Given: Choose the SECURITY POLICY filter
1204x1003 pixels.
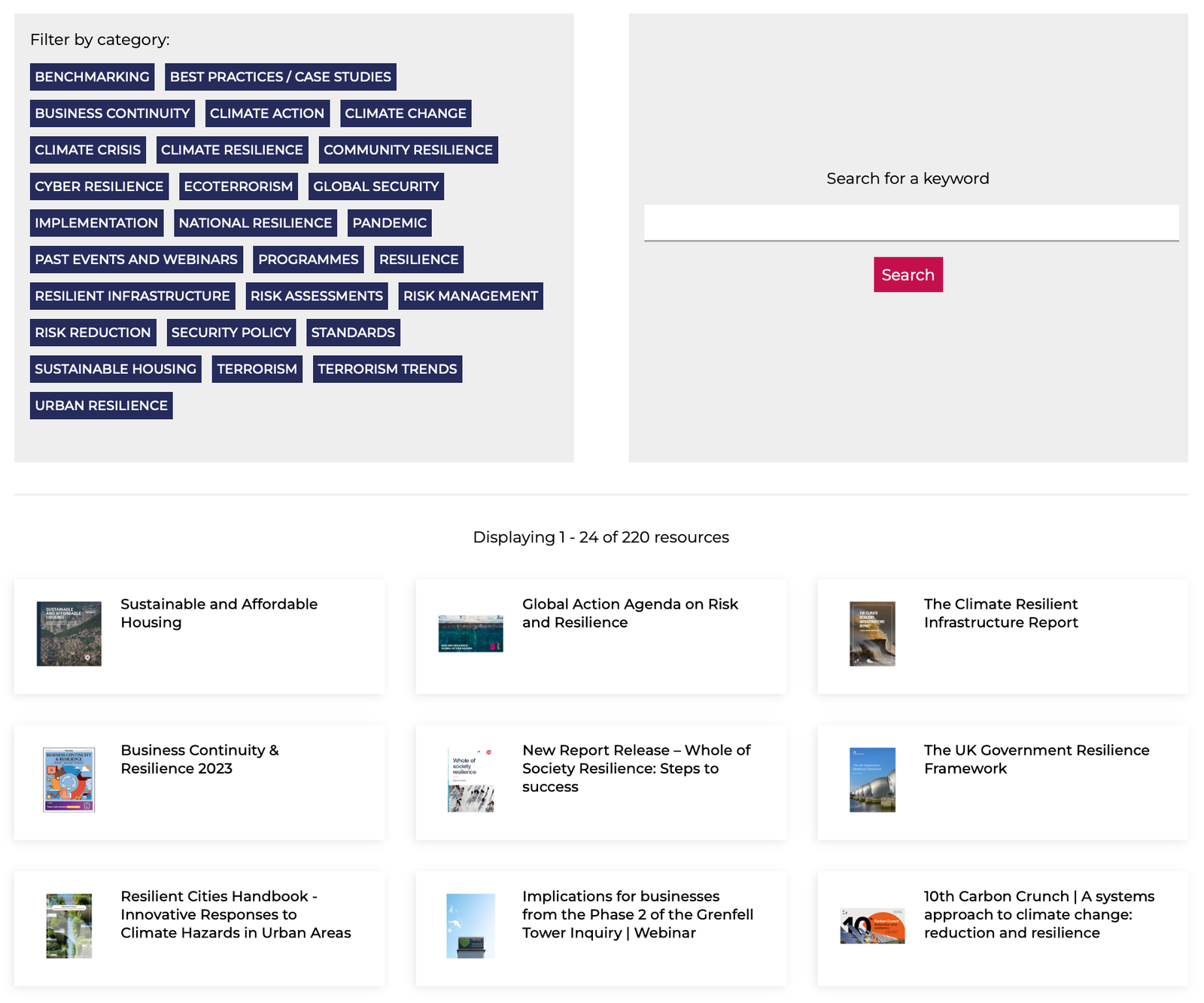Looking at the screenshot, I should click(x=231, y=332).
